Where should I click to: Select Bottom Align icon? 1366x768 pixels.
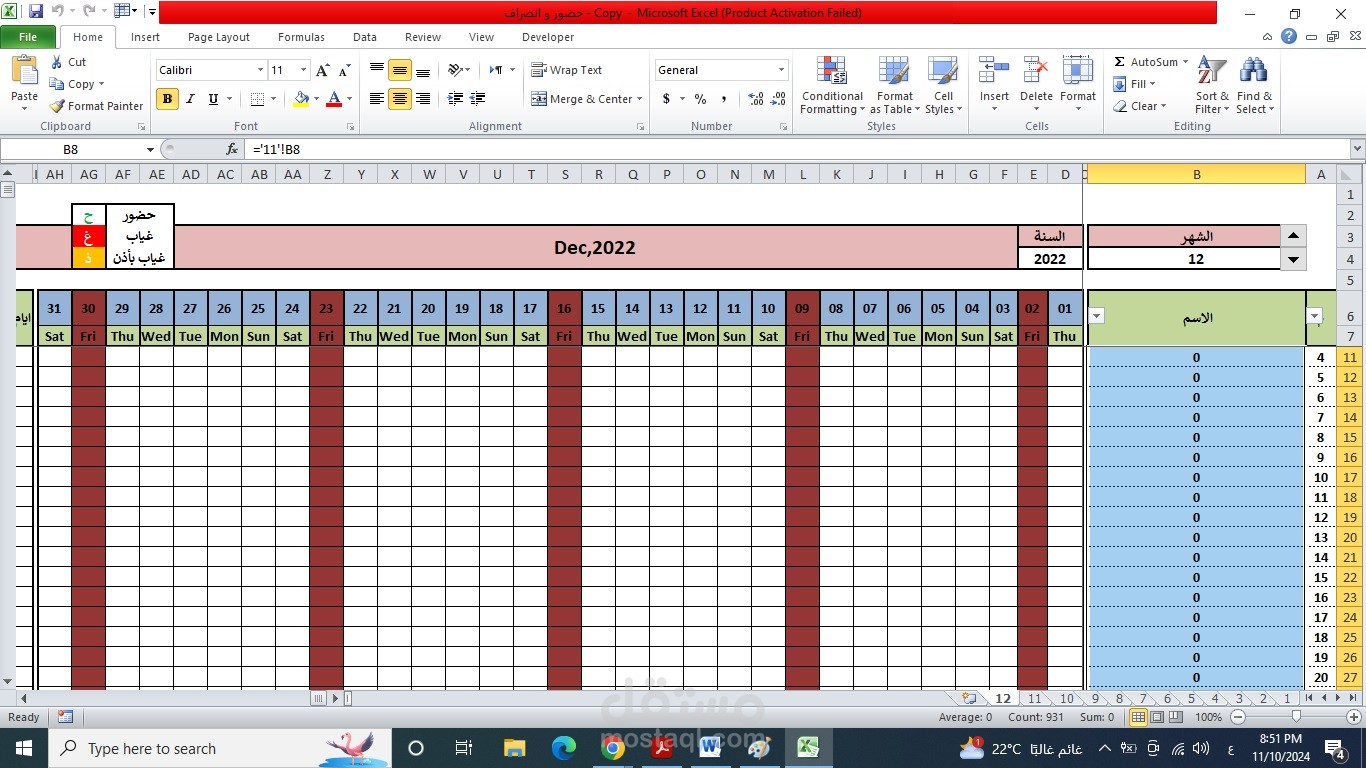pos(423,70)
